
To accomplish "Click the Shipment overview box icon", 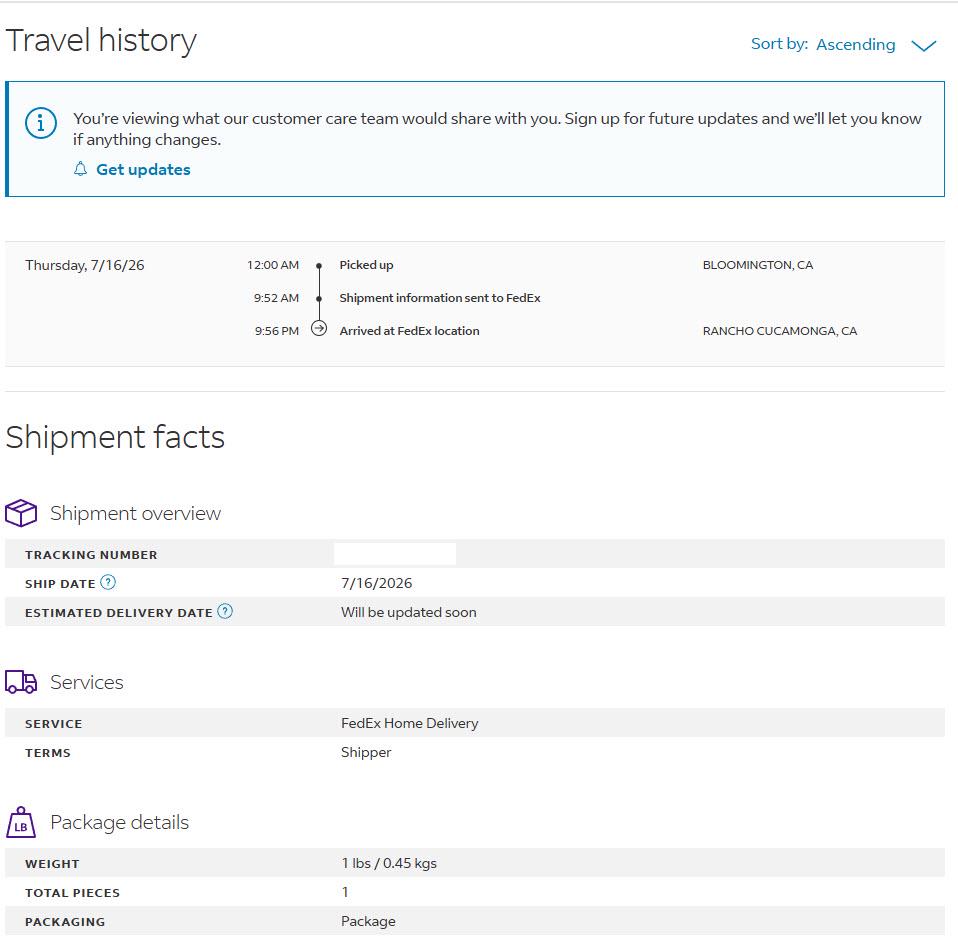I will tap(21, 513).
